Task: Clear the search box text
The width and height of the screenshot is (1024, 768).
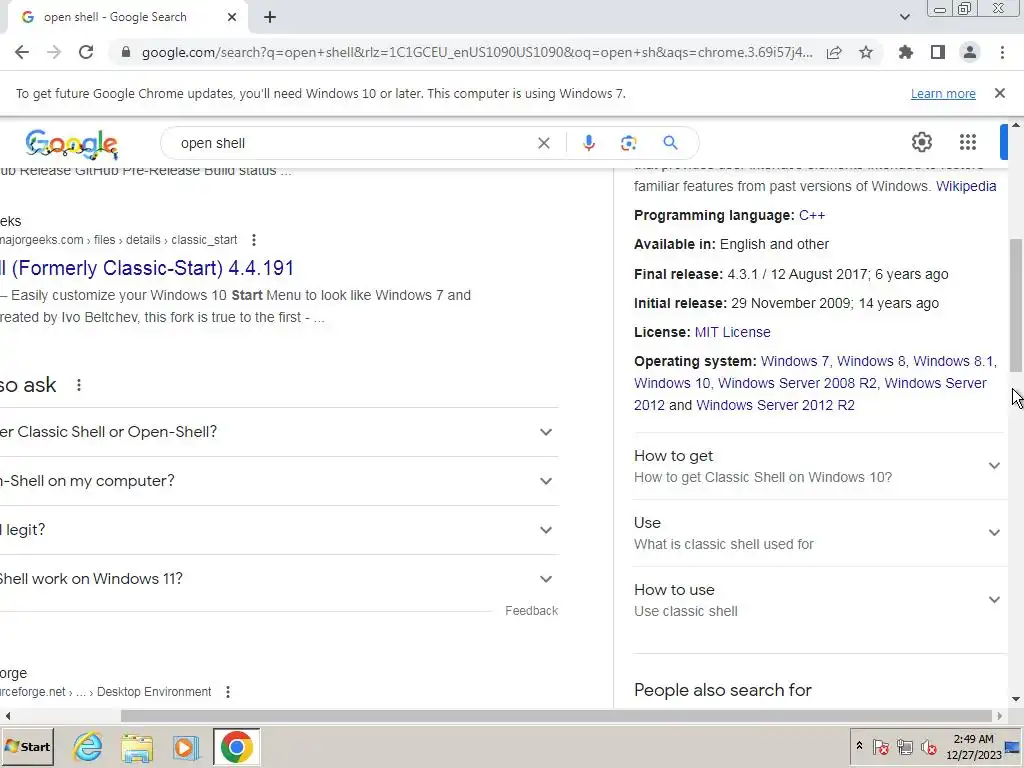Action: click(543, 143)
